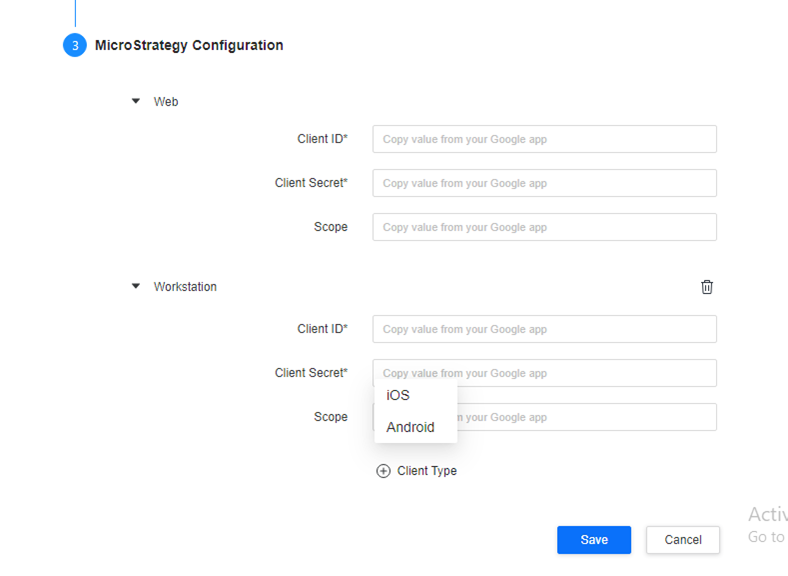Click the Web section label

166,102
